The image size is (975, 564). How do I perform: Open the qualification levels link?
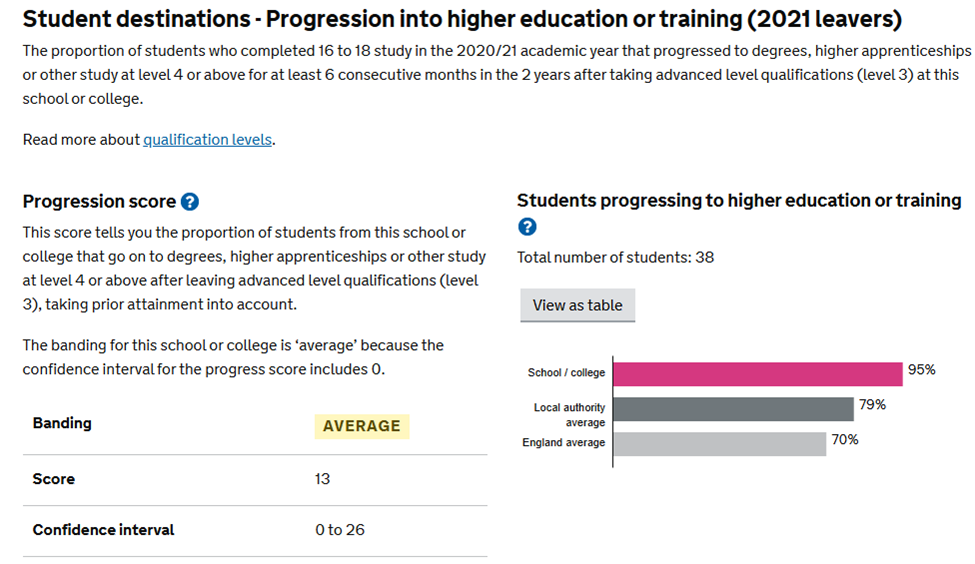[x=207, y=140]
